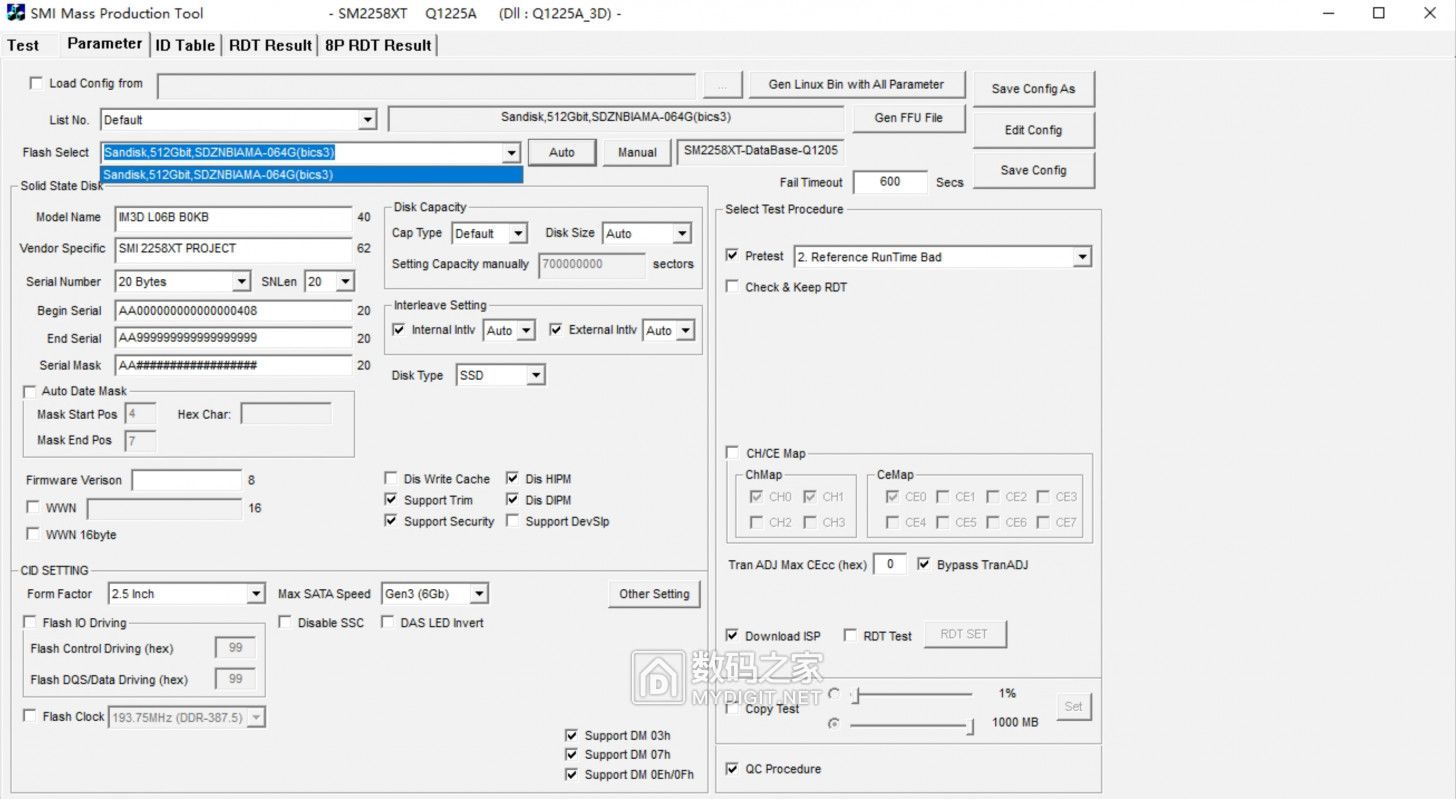Expand the SNLen dropdown
The height and width of the screenshot is (799, 1456).
(345, 282)
